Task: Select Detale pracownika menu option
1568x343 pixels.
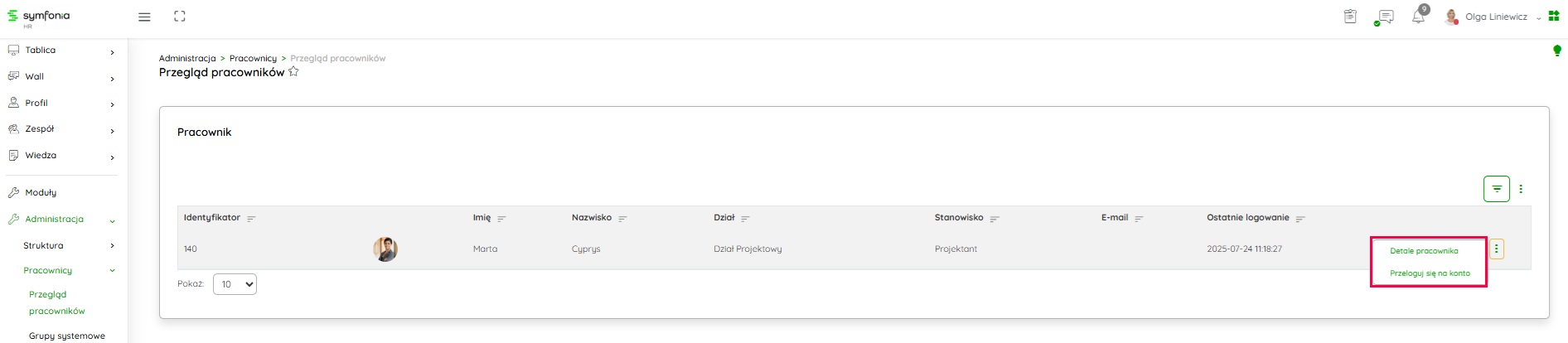Action: pyautogui.click(x=1424, y=251)
